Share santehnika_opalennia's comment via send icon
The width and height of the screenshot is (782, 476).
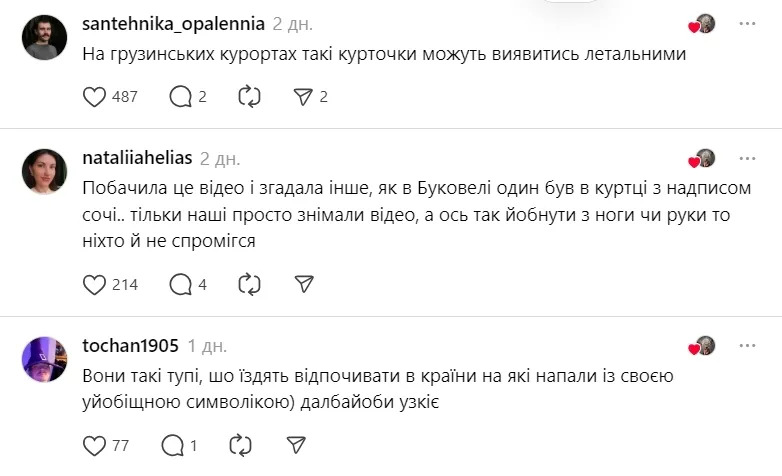pyautogui.click(x=304, y=97)
